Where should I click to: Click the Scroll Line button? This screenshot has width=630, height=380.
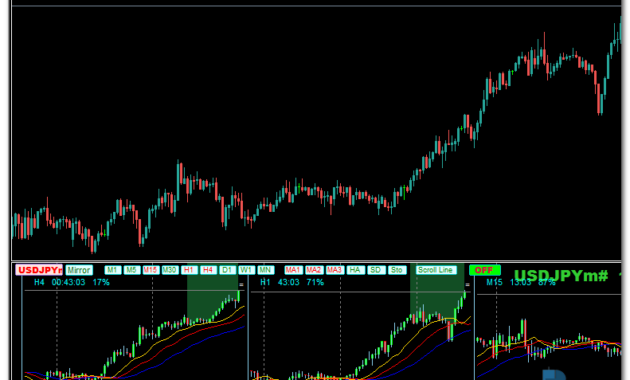pos(436,270)
